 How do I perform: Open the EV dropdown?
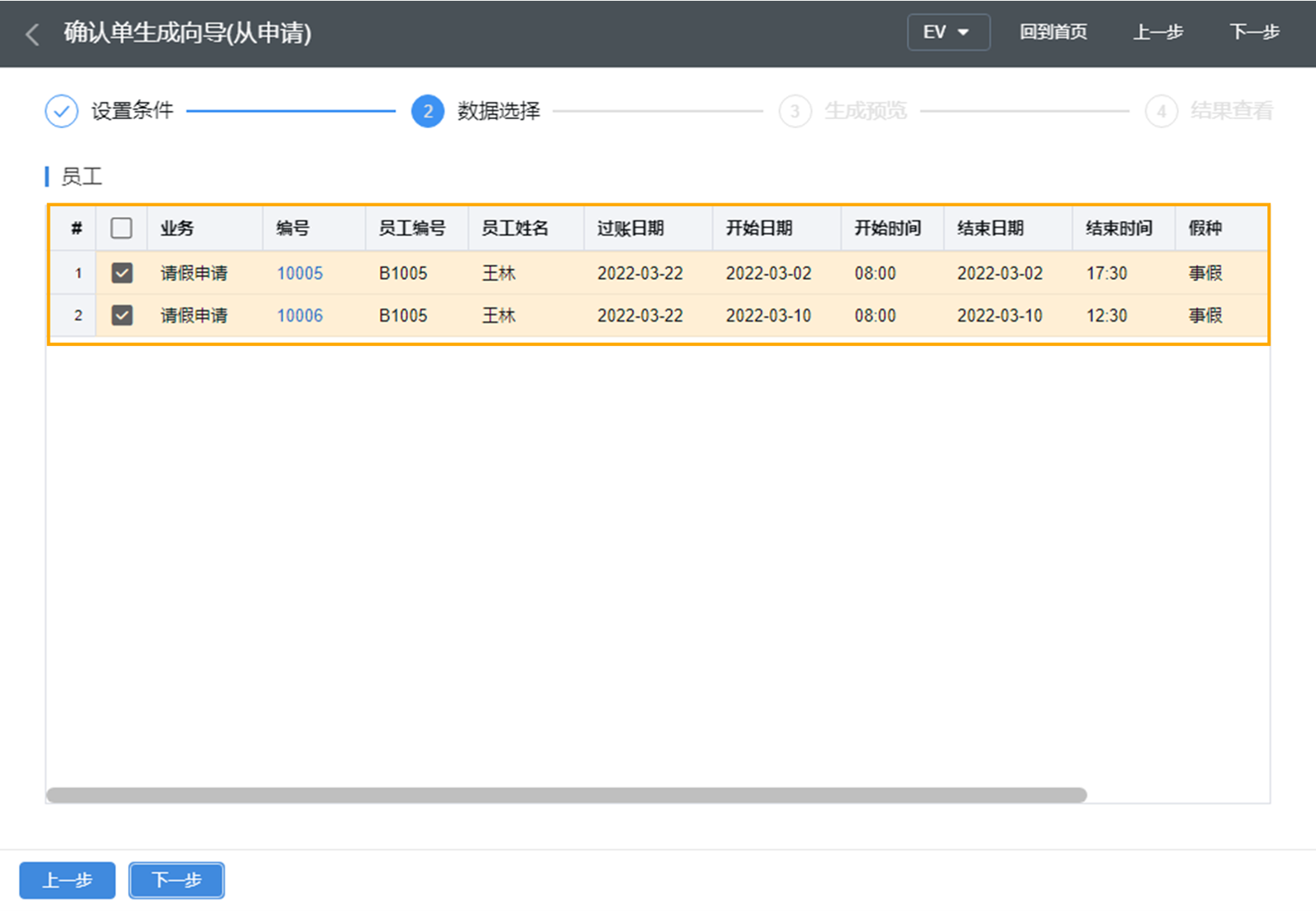pos(949,32)
